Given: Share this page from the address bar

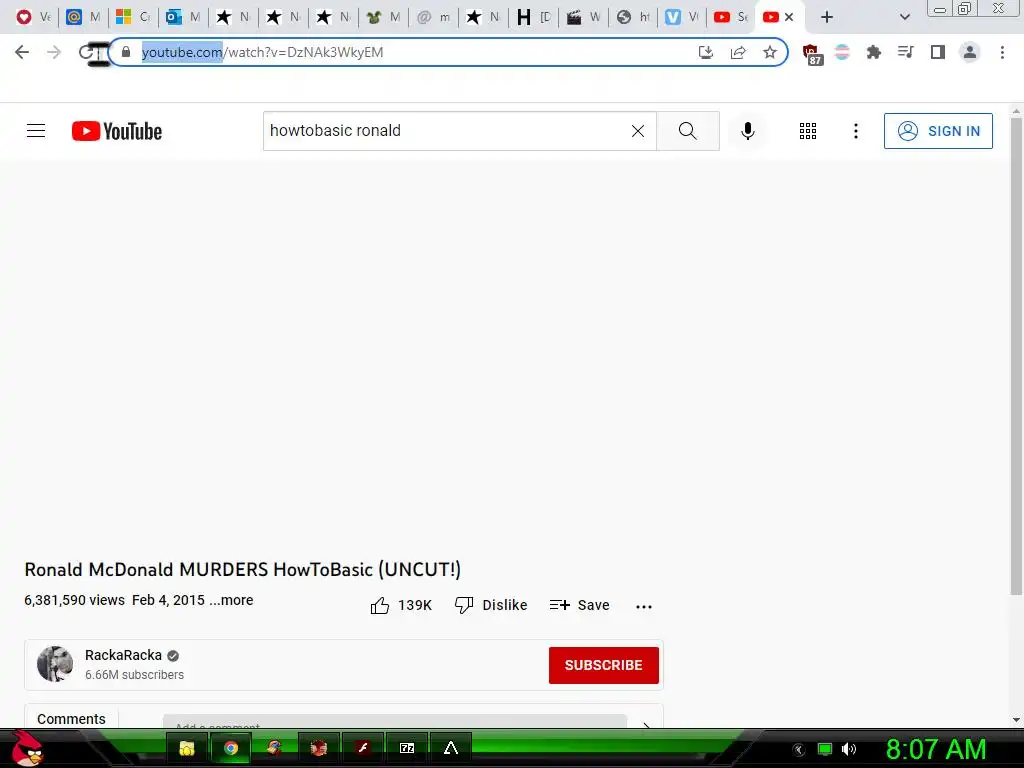Looking at the screenshot, I should pos(738,52).
